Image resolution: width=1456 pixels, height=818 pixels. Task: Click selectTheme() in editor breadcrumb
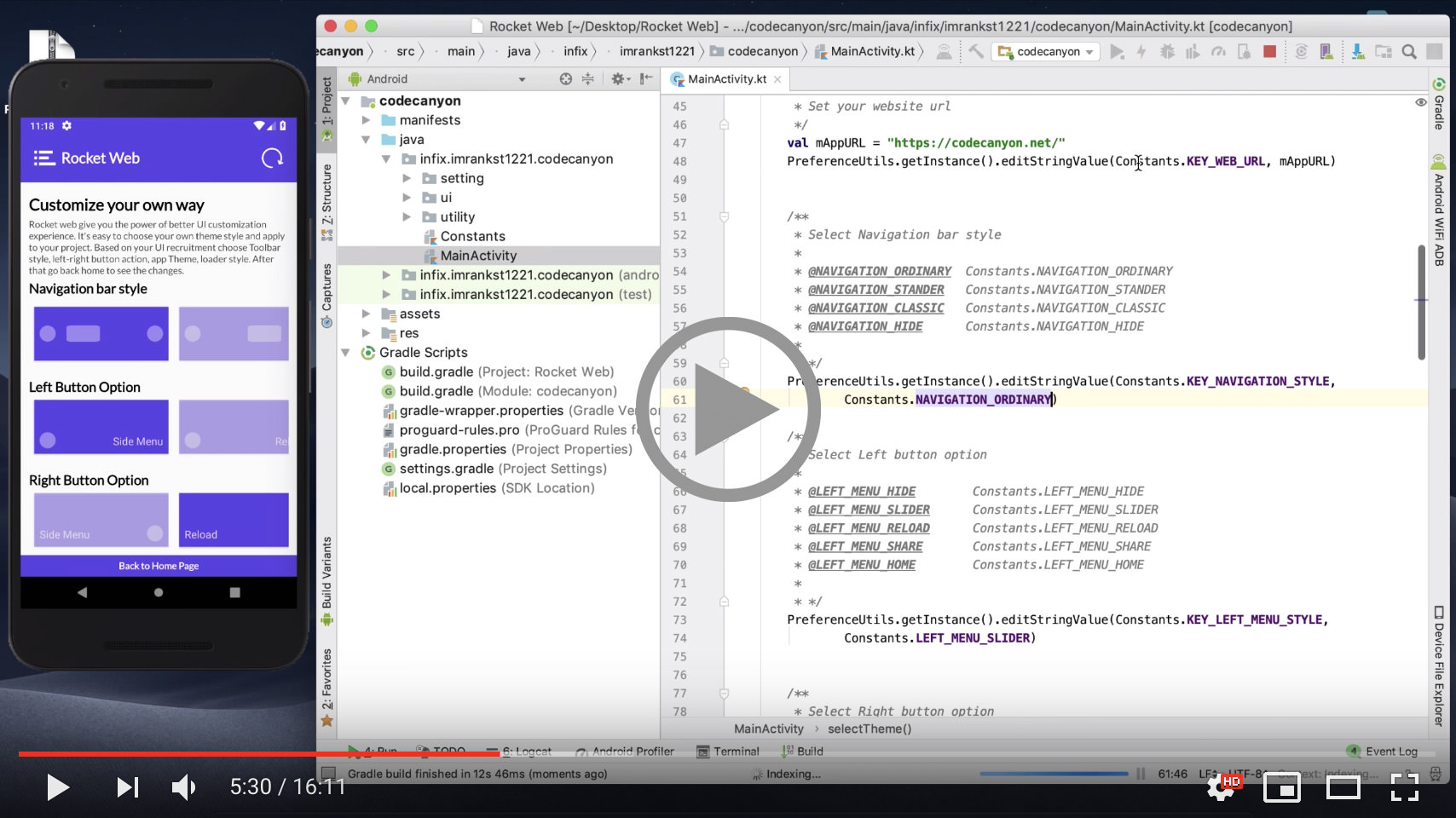tap(870, 729)
